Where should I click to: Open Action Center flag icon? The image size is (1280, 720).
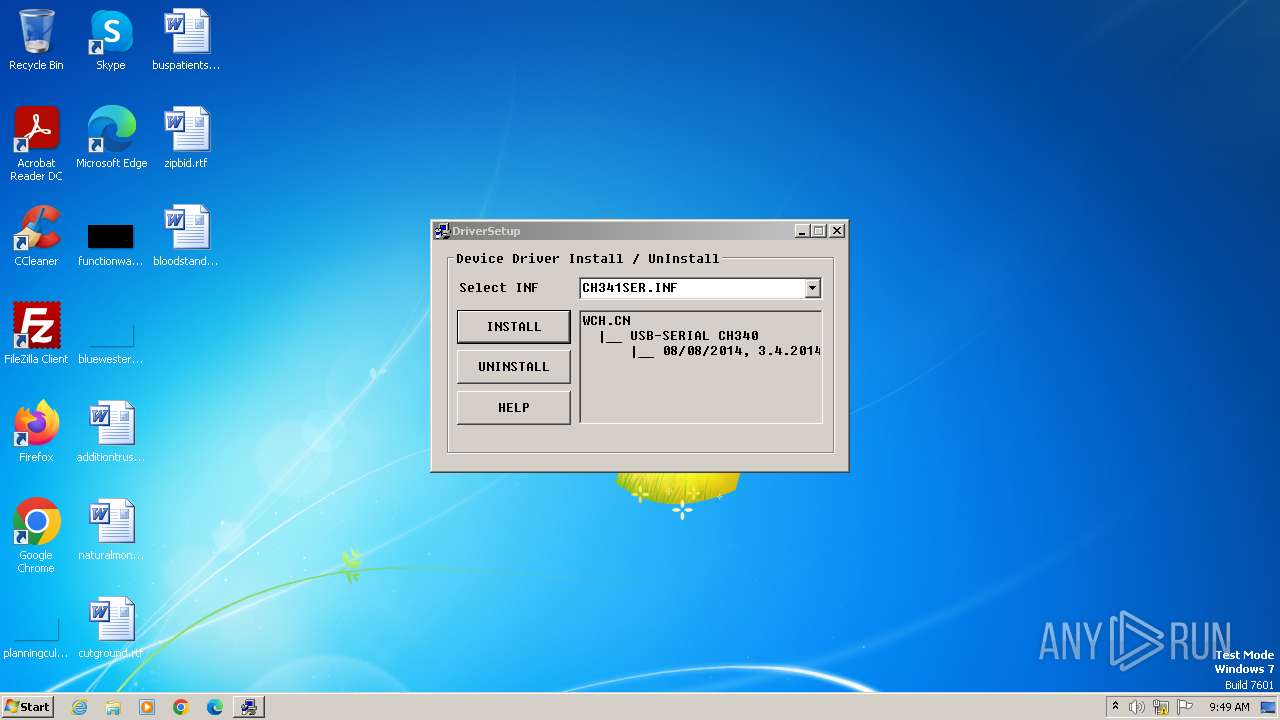(1185, 707)
